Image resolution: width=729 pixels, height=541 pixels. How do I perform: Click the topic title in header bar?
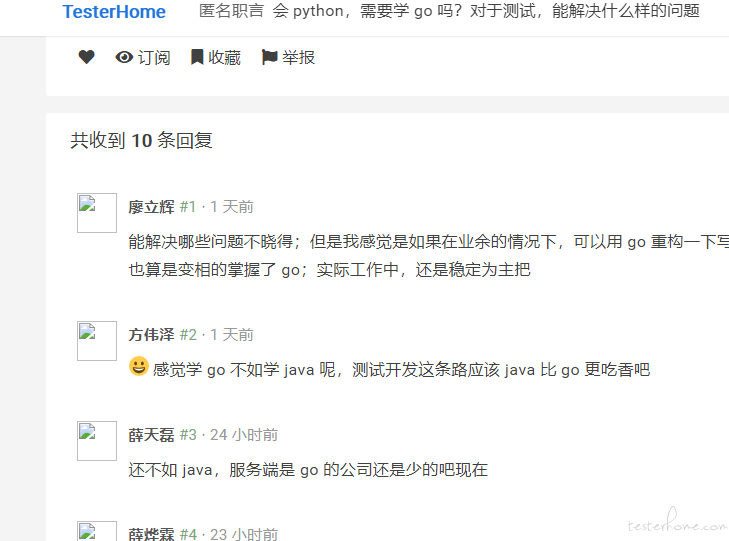(486, 11)
